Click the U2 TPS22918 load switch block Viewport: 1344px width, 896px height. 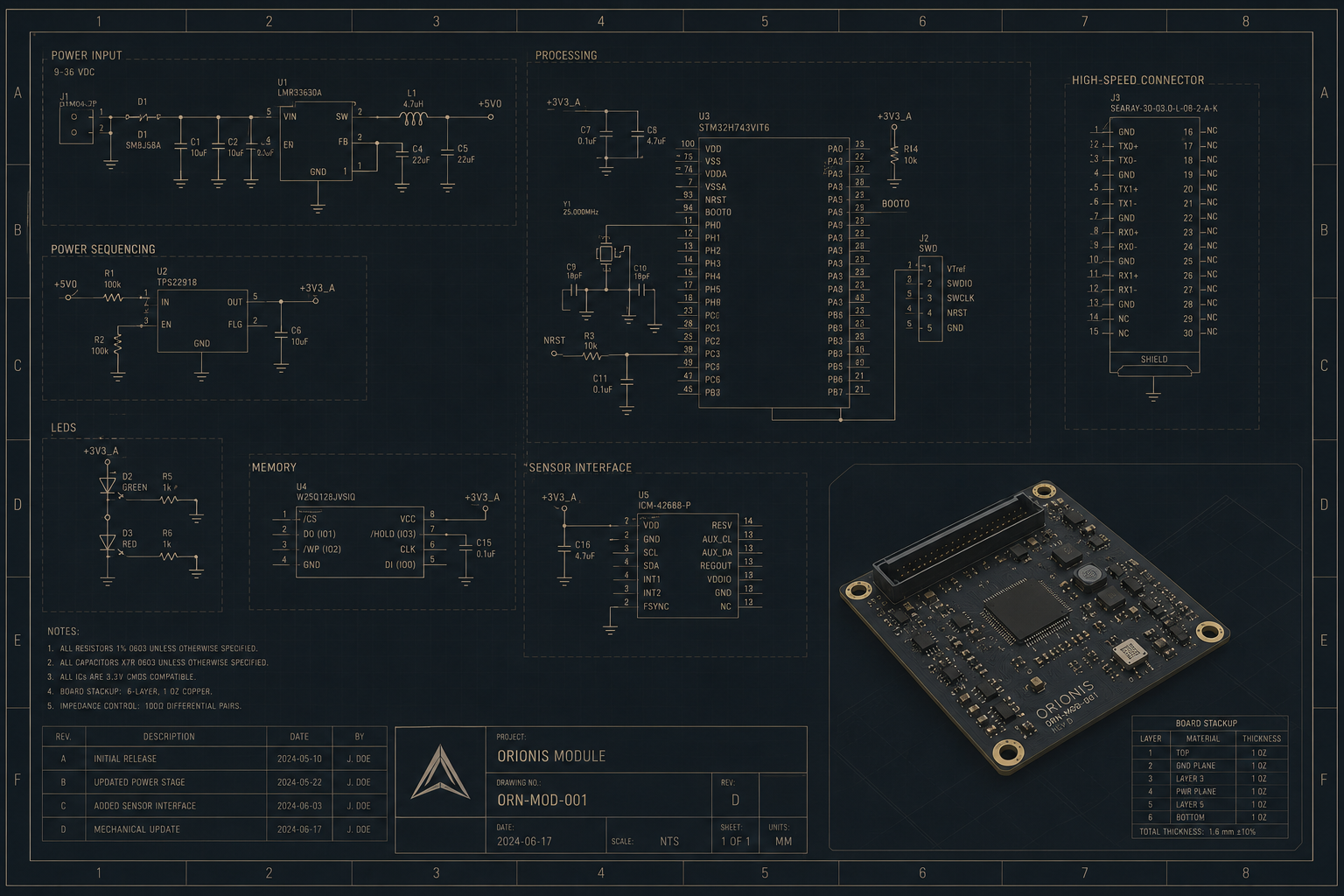coord(202,321)
